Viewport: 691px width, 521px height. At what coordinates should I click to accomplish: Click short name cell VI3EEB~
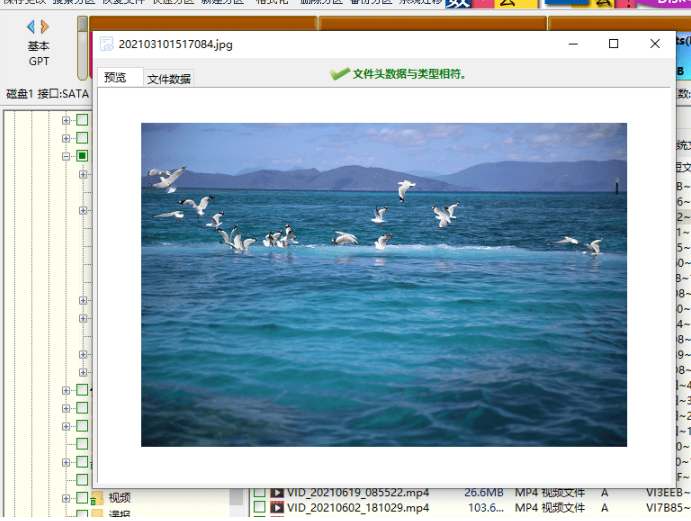668,492
